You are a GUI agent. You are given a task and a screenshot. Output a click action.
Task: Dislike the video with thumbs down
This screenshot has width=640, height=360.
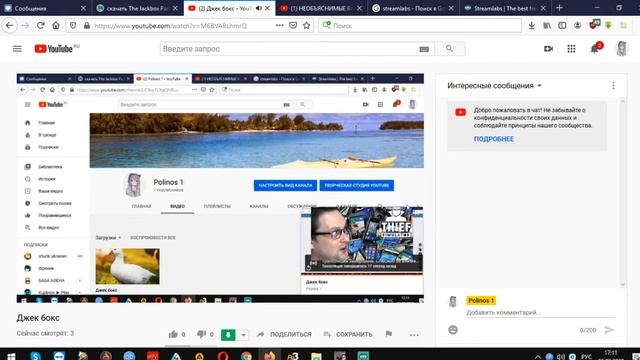(x=201, y=334)
